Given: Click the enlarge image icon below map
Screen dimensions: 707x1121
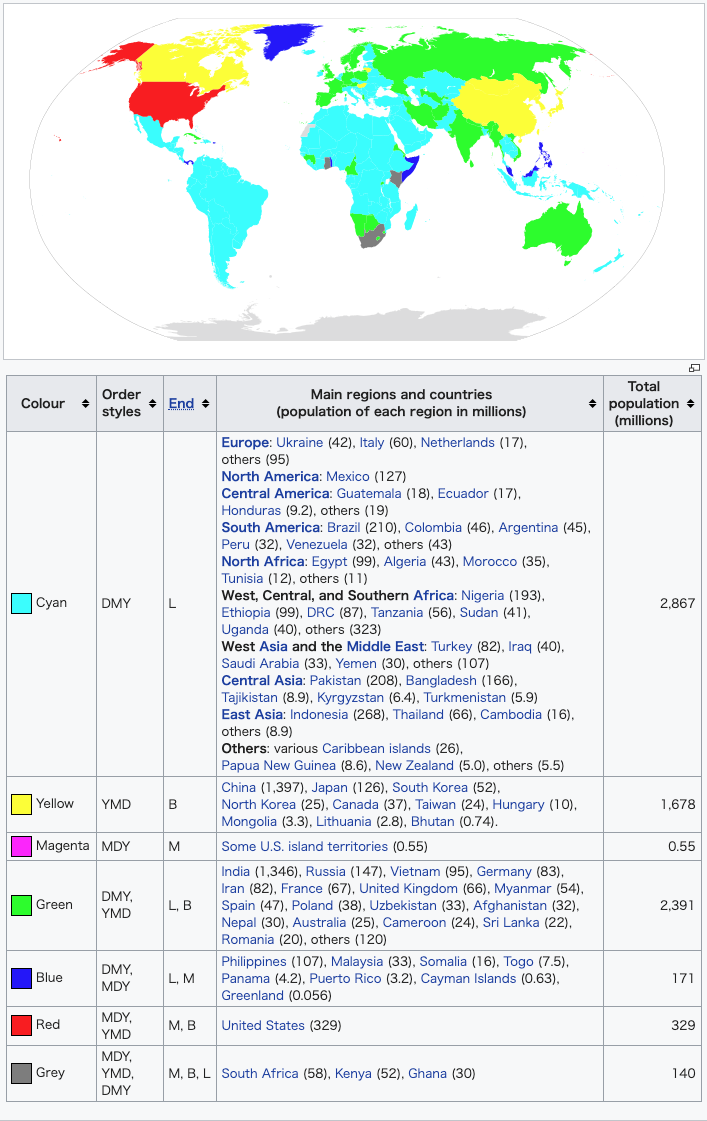Looking at the screenshot, I should point(694,368).
